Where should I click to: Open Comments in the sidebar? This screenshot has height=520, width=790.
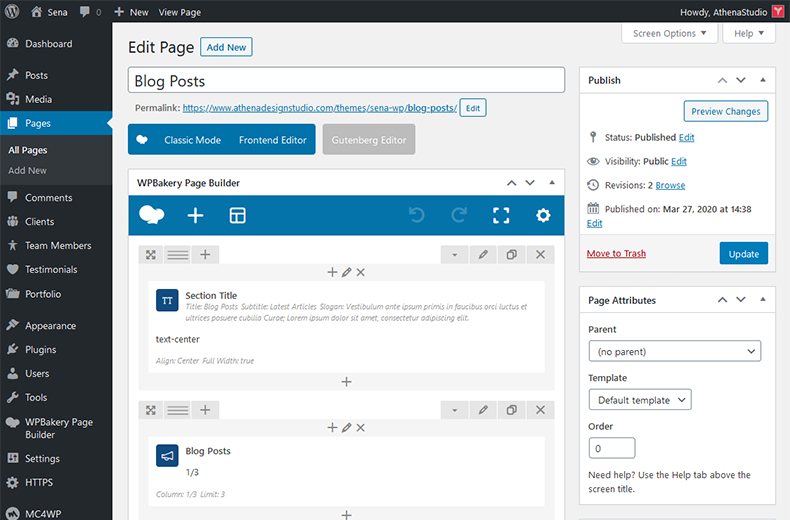point(48,198)
